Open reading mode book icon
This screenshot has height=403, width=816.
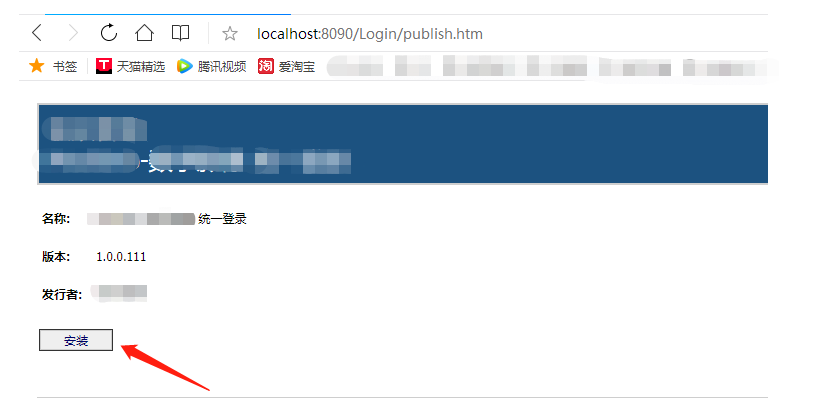click(x=180, y=33)
